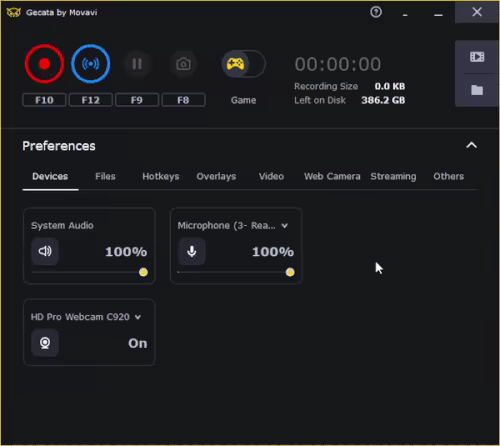Open the help question mark icon
The height and width of the screenshot is (446, 500).
point(376,12)
